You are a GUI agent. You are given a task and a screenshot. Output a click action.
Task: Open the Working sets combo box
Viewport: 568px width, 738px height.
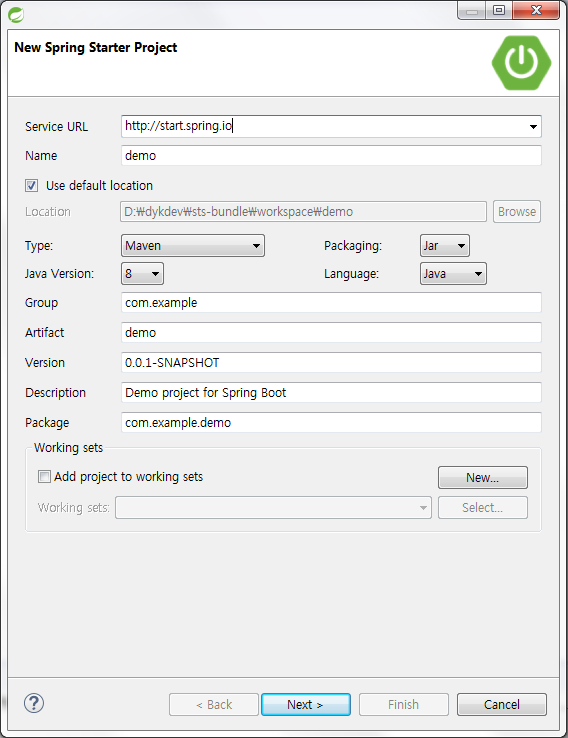(273, 507)
